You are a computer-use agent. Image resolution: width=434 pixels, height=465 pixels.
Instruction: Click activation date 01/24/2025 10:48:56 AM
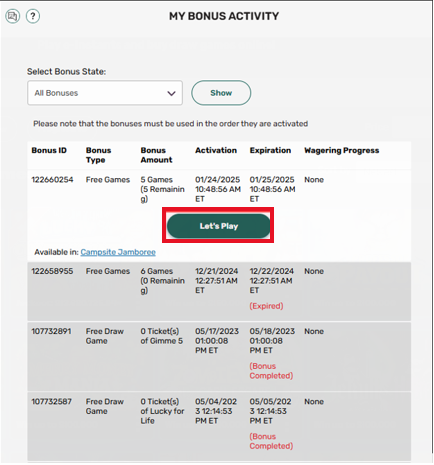218,189
